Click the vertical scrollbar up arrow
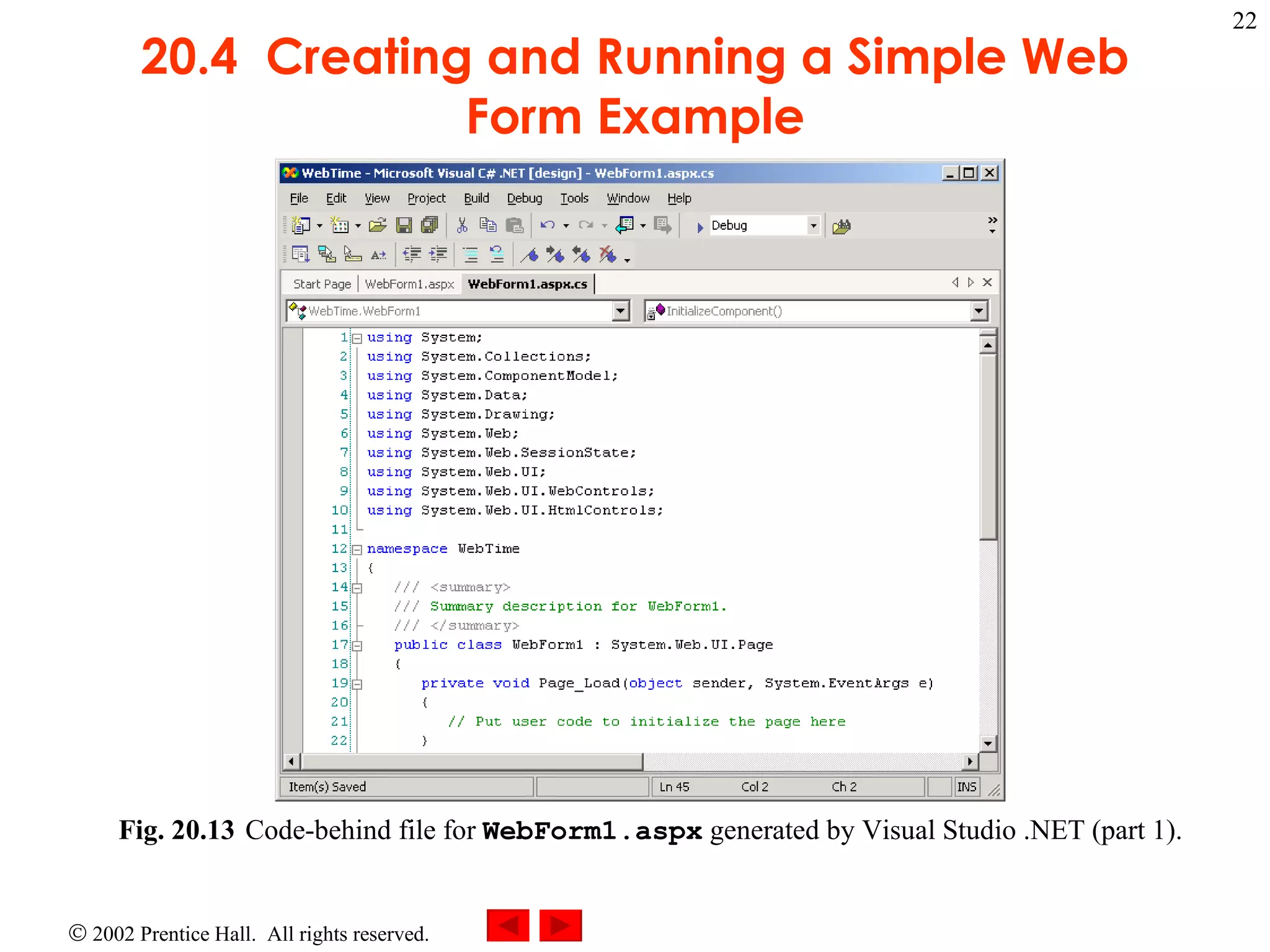1270x952 pixels. [x=988, y=345]
